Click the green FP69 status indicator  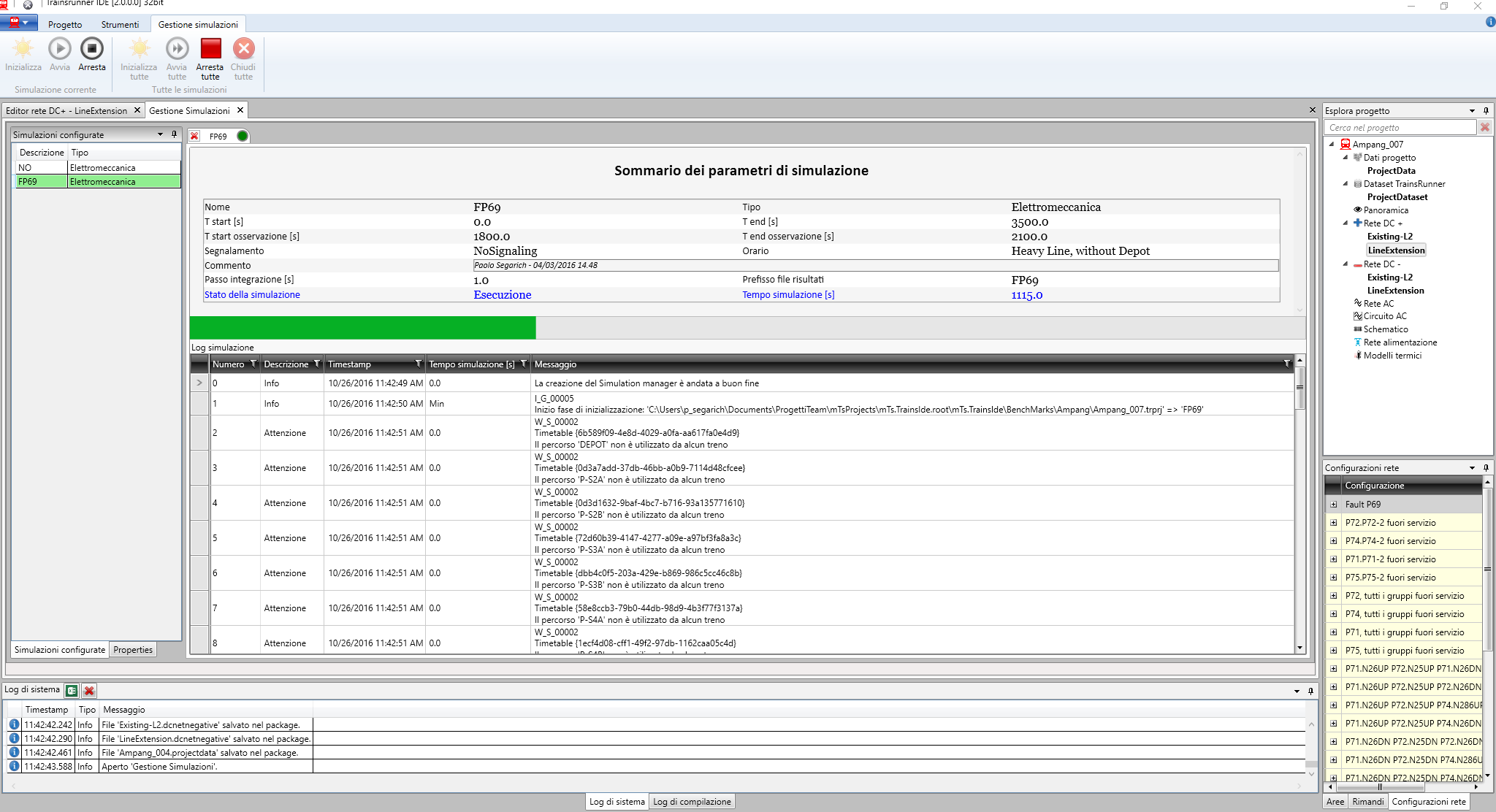(x=243, y=136)
